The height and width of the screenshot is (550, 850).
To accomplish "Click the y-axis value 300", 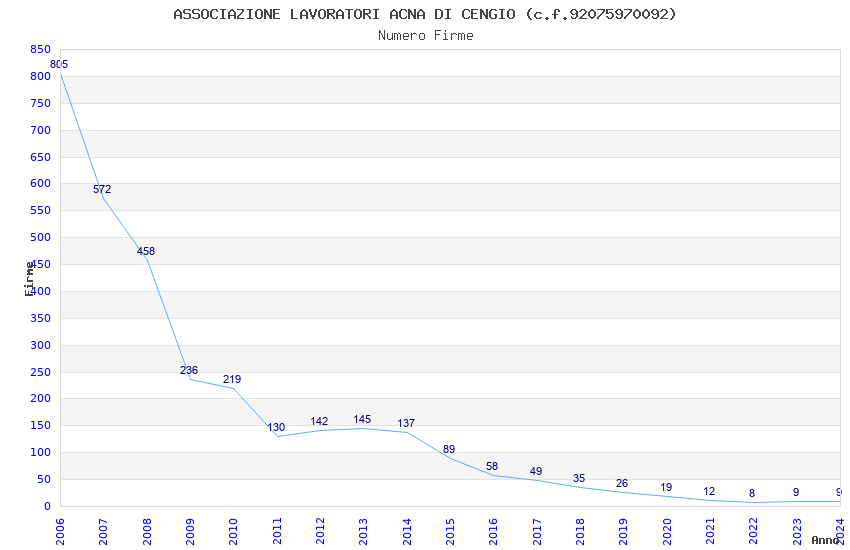I will (41, 346).
